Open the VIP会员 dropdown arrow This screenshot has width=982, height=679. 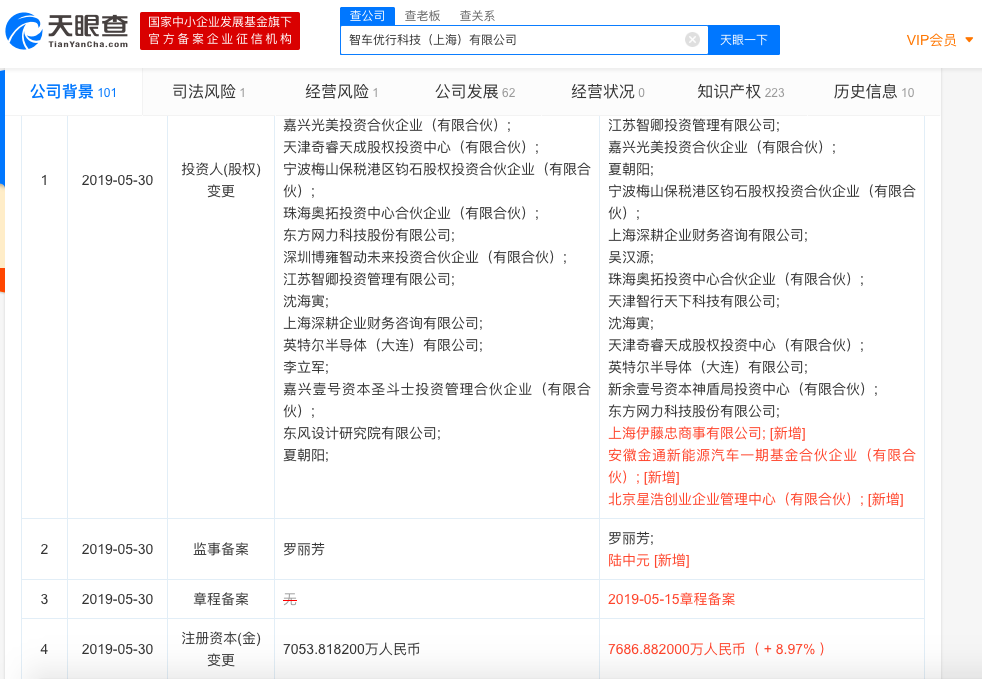point(969,40)
